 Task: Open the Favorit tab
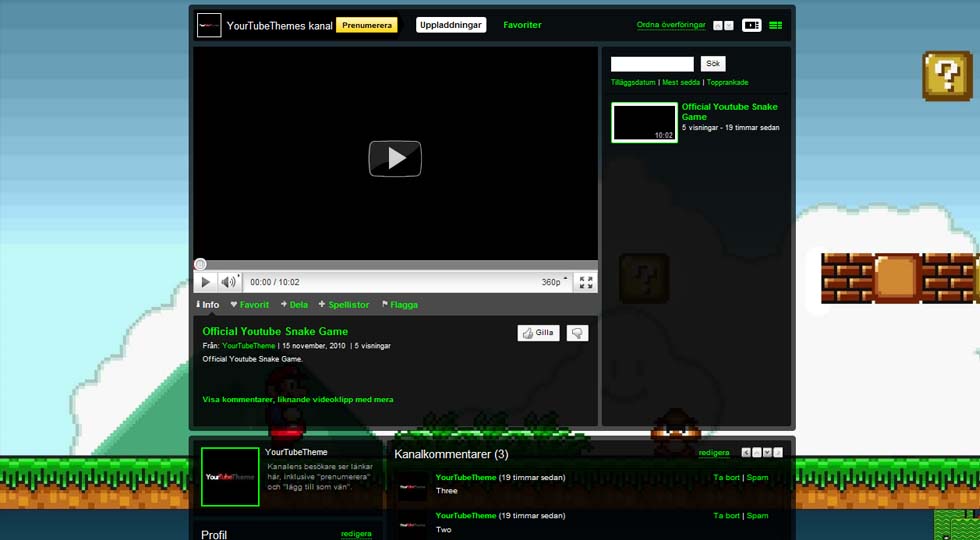(249, 305)
